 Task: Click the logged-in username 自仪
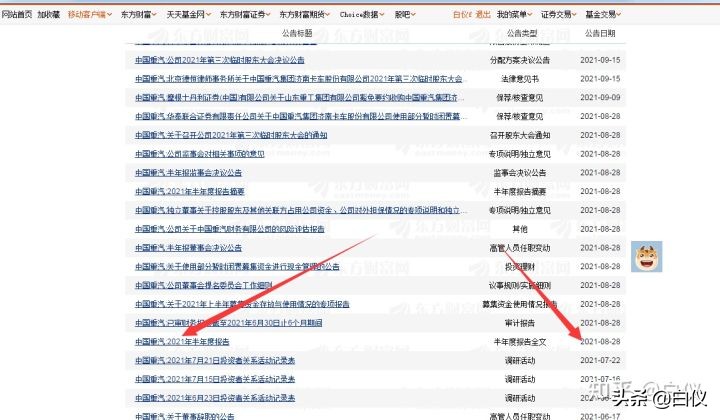(x=462, y=15)
